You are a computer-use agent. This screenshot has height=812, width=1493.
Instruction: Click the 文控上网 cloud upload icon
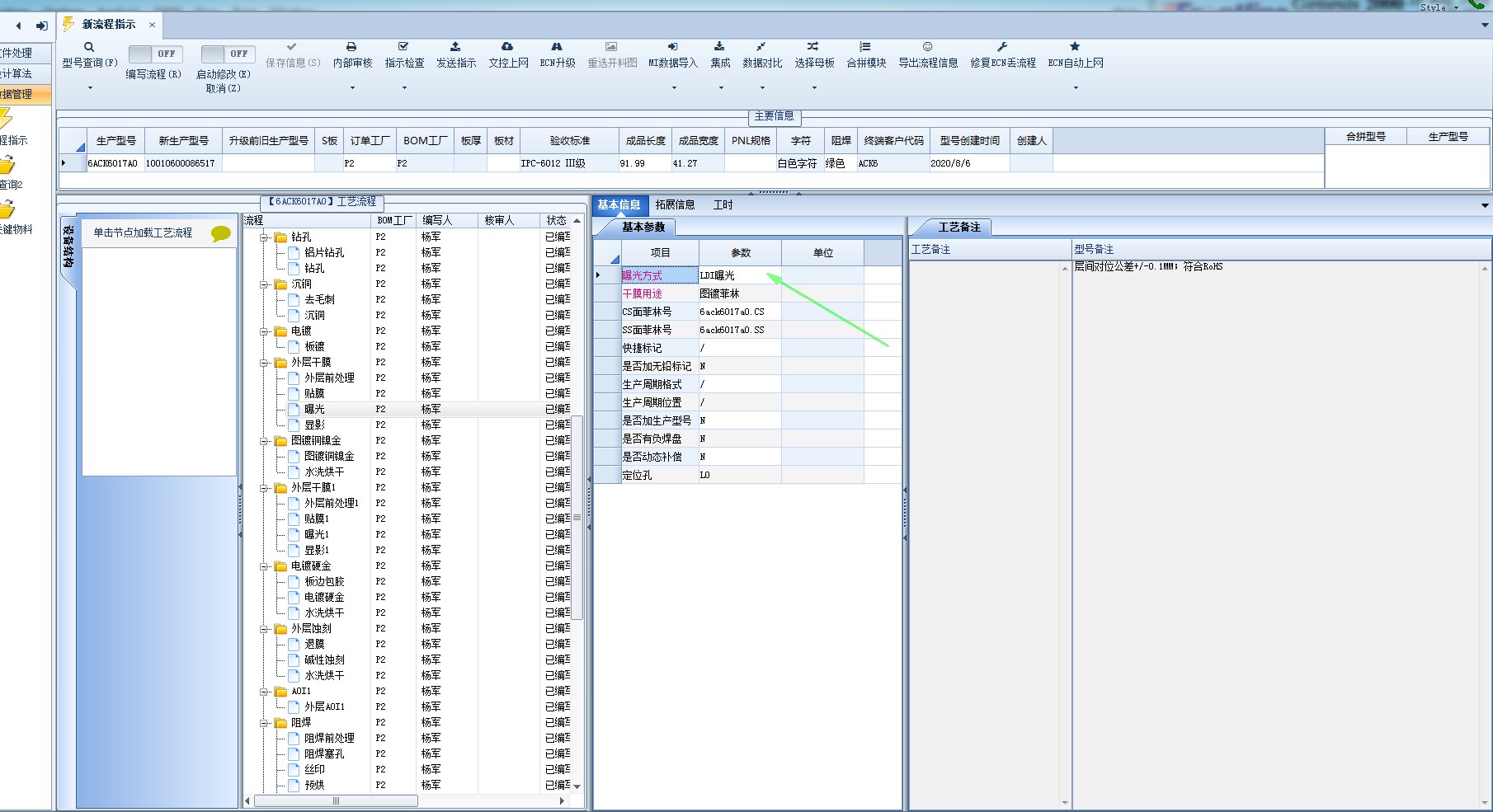pyautogui.click(x=507, y=47)
